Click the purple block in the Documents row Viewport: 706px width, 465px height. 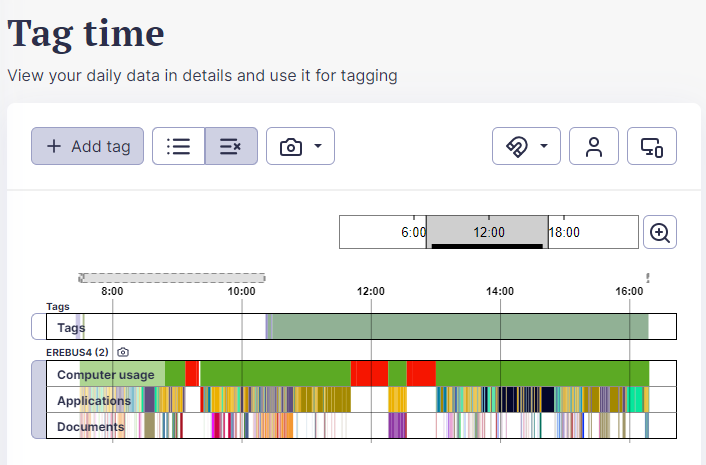(x=397, y=426)
